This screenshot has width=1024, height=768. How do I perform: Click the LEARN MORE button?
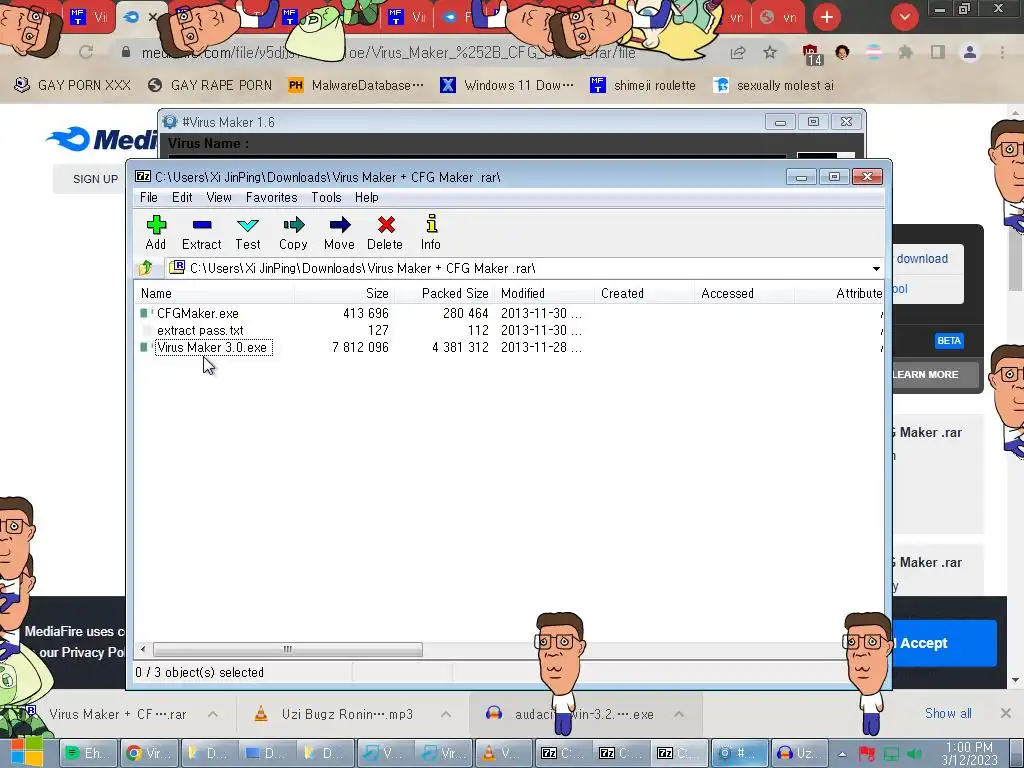[935, 374]
